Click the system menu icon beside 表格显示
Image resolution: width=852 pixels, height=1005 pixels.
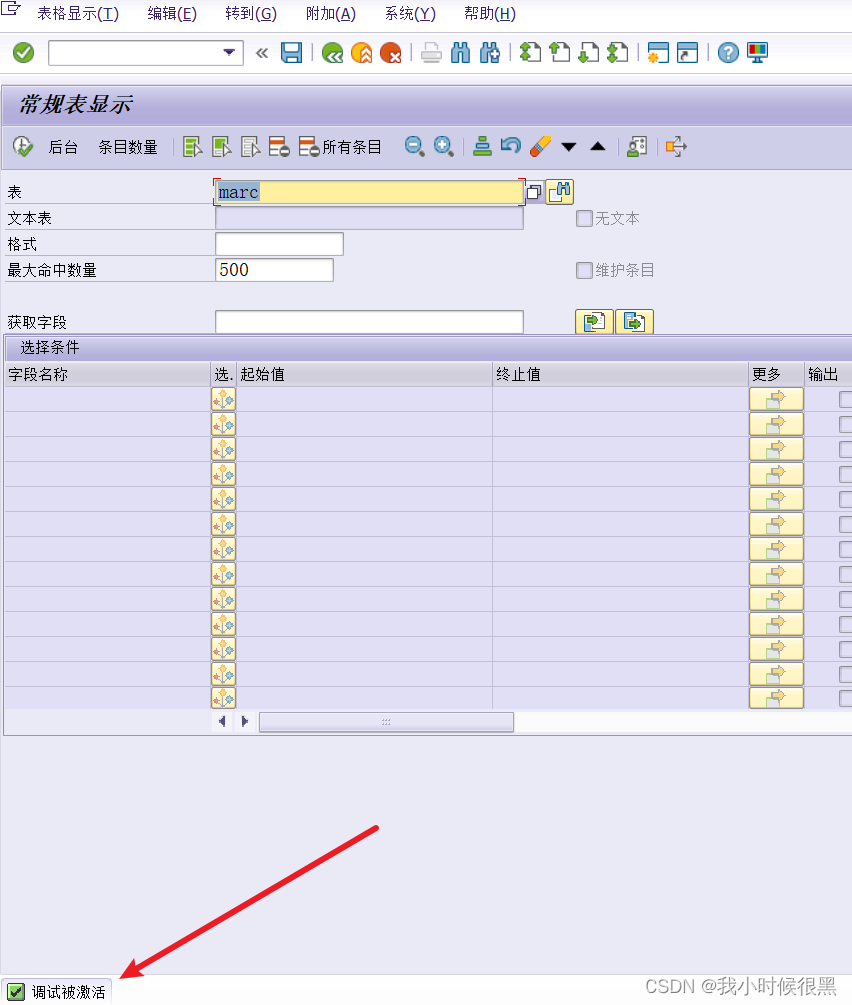(10, 9)
